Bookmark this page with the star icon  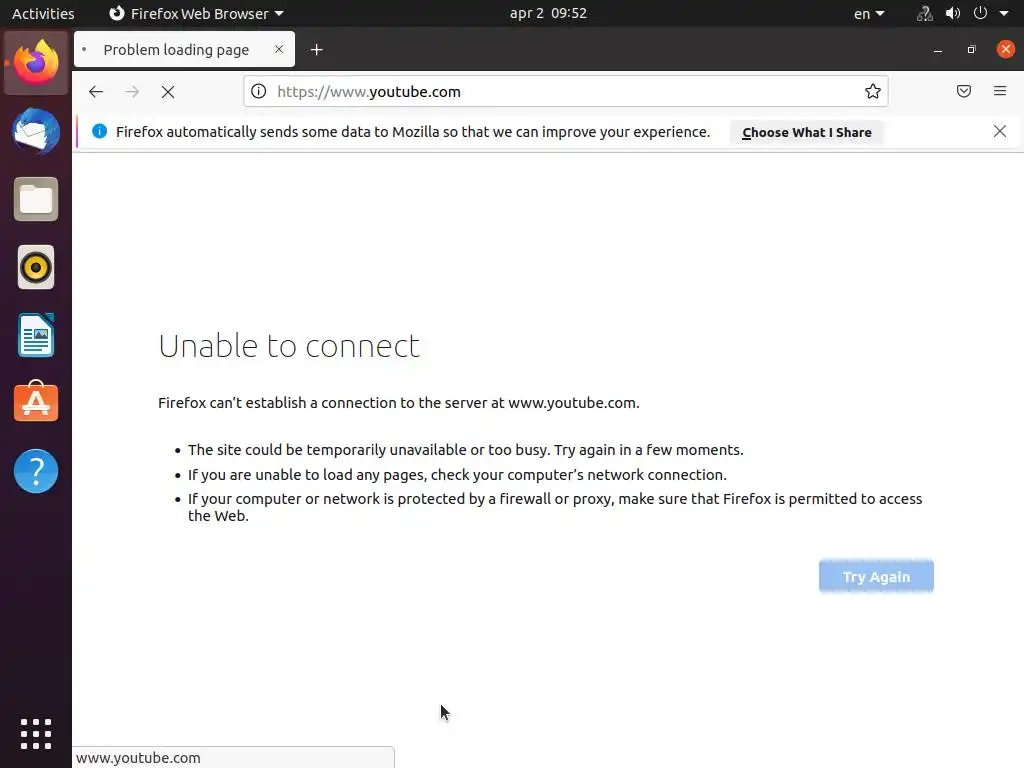pos(872,91)
